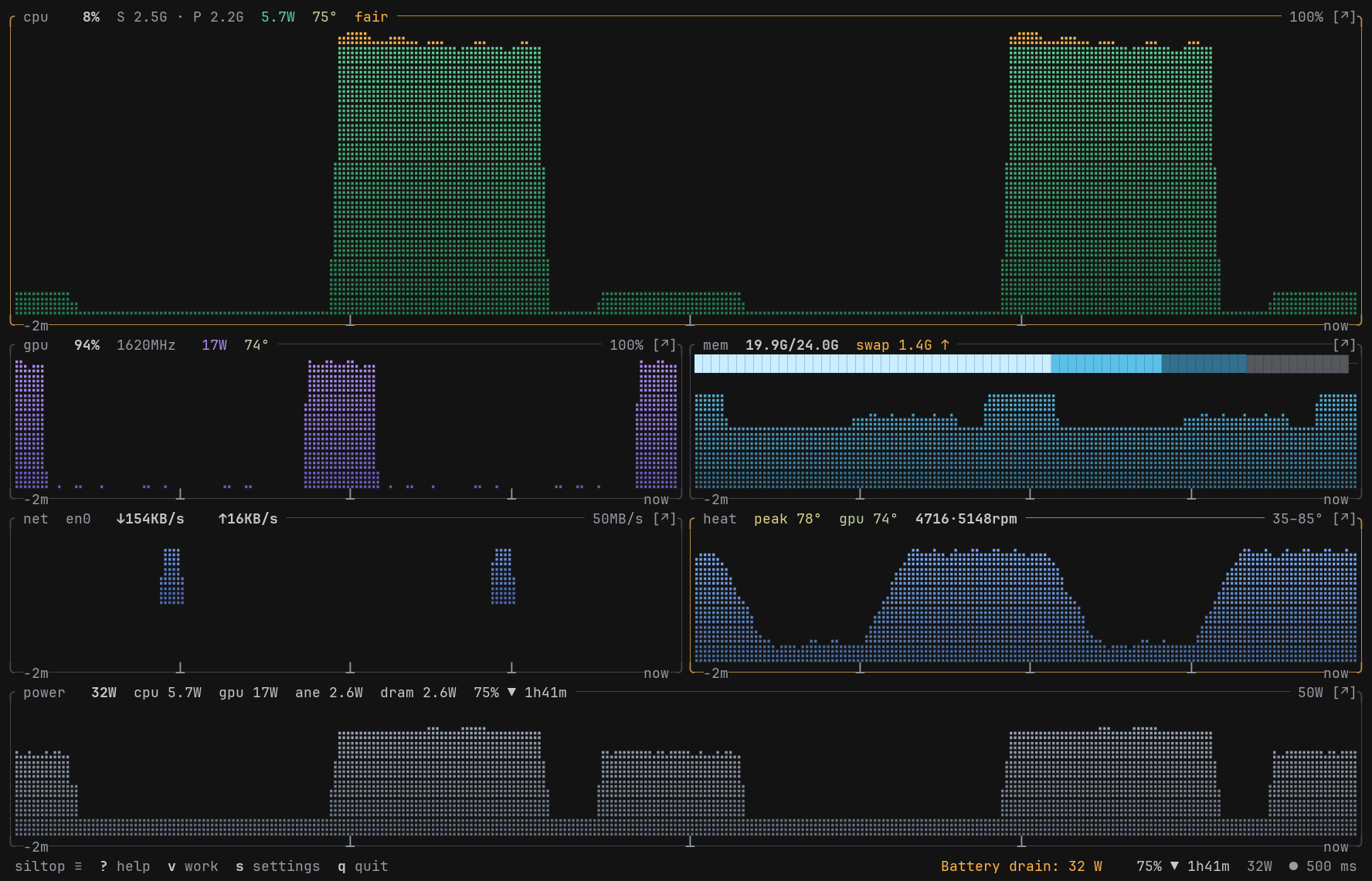The width and height of the screenshot is (1372, 881).
Task: Click the power 'dram 2.6W' reading
Action: point(418,693)
